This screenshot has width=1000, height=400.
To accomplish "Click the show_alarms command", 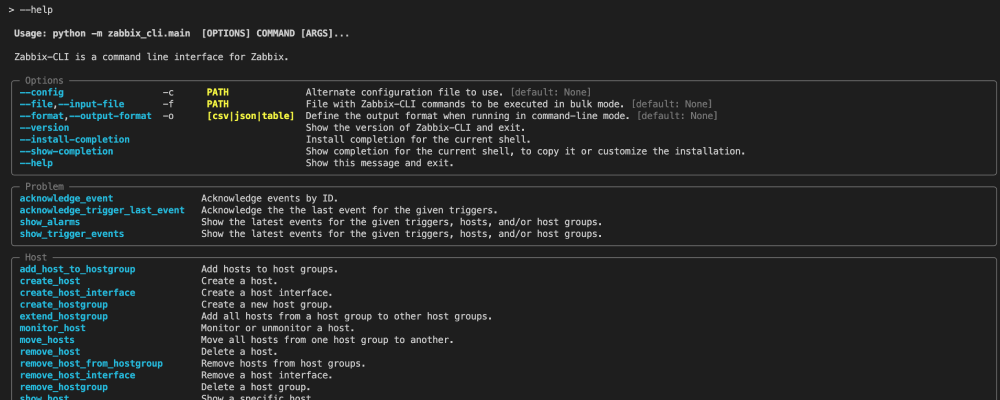I will pos(50,222).
